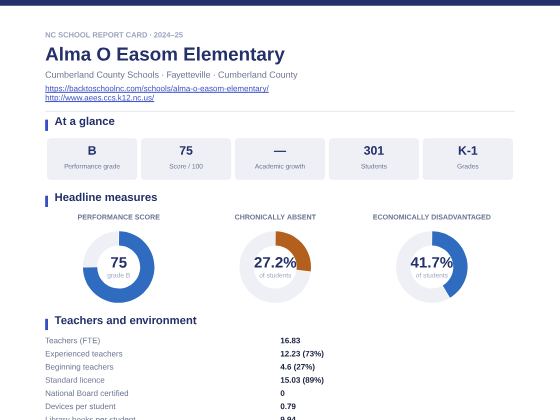This screenshot has width=560, height=420.
Task: Click the Standard licence row label
Action: 75,380
